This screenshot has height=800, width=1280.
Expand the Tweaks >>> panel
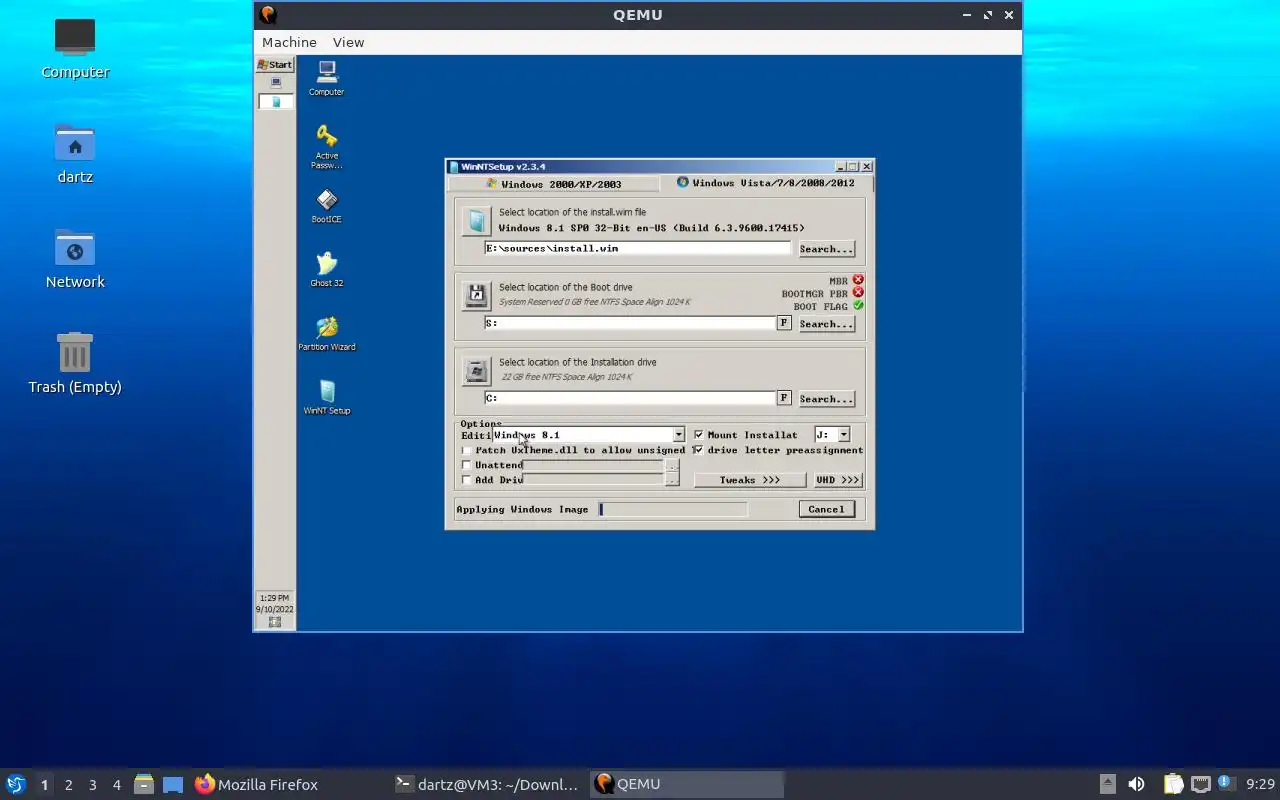coord(750,480)
